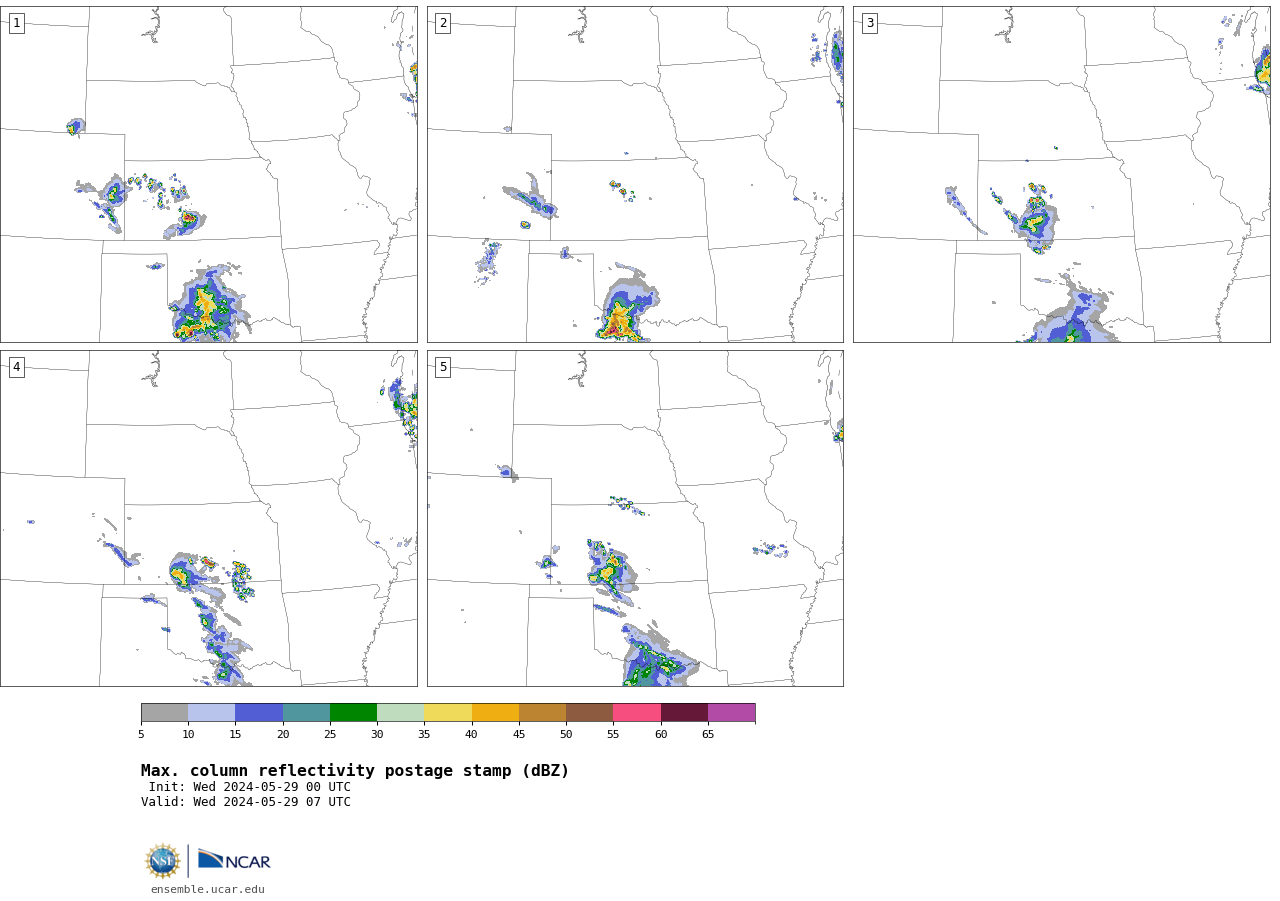The width and height of the screenshot is (1280, 901).
Task: Select the blue 15-20 dBZ swatch
Action: coord(259,713)
